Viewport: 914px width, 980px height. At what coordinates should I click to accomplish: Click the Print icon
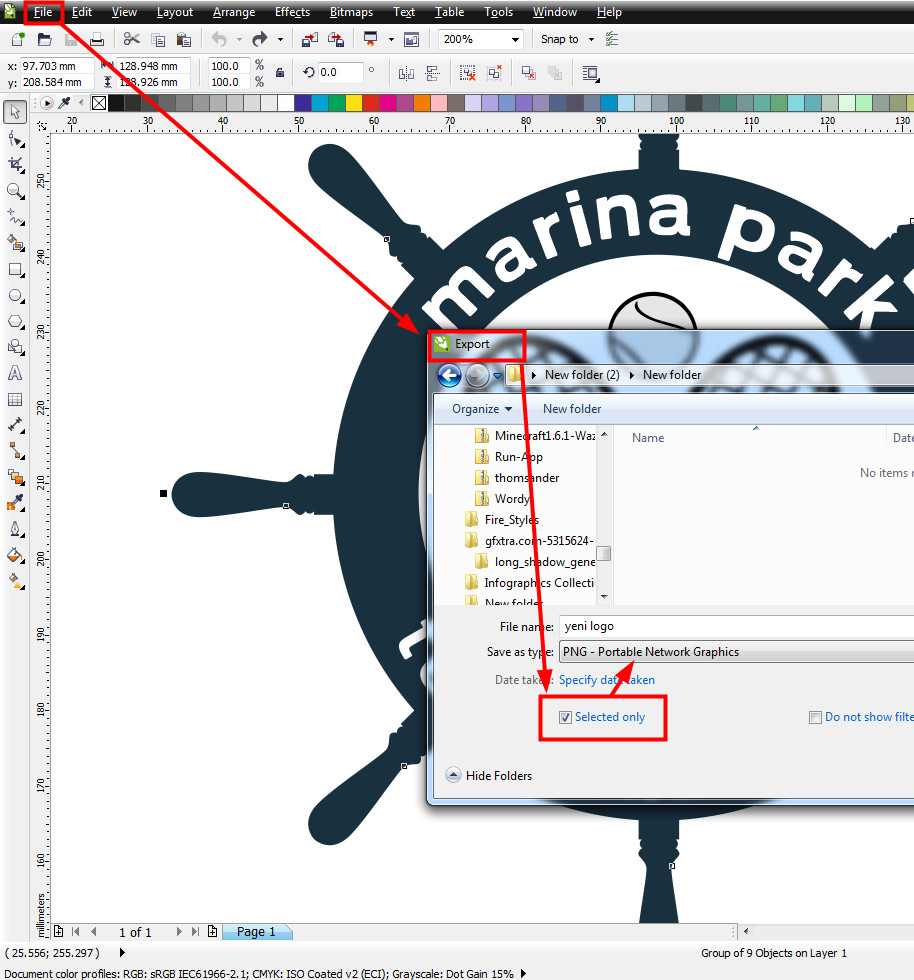97,39
